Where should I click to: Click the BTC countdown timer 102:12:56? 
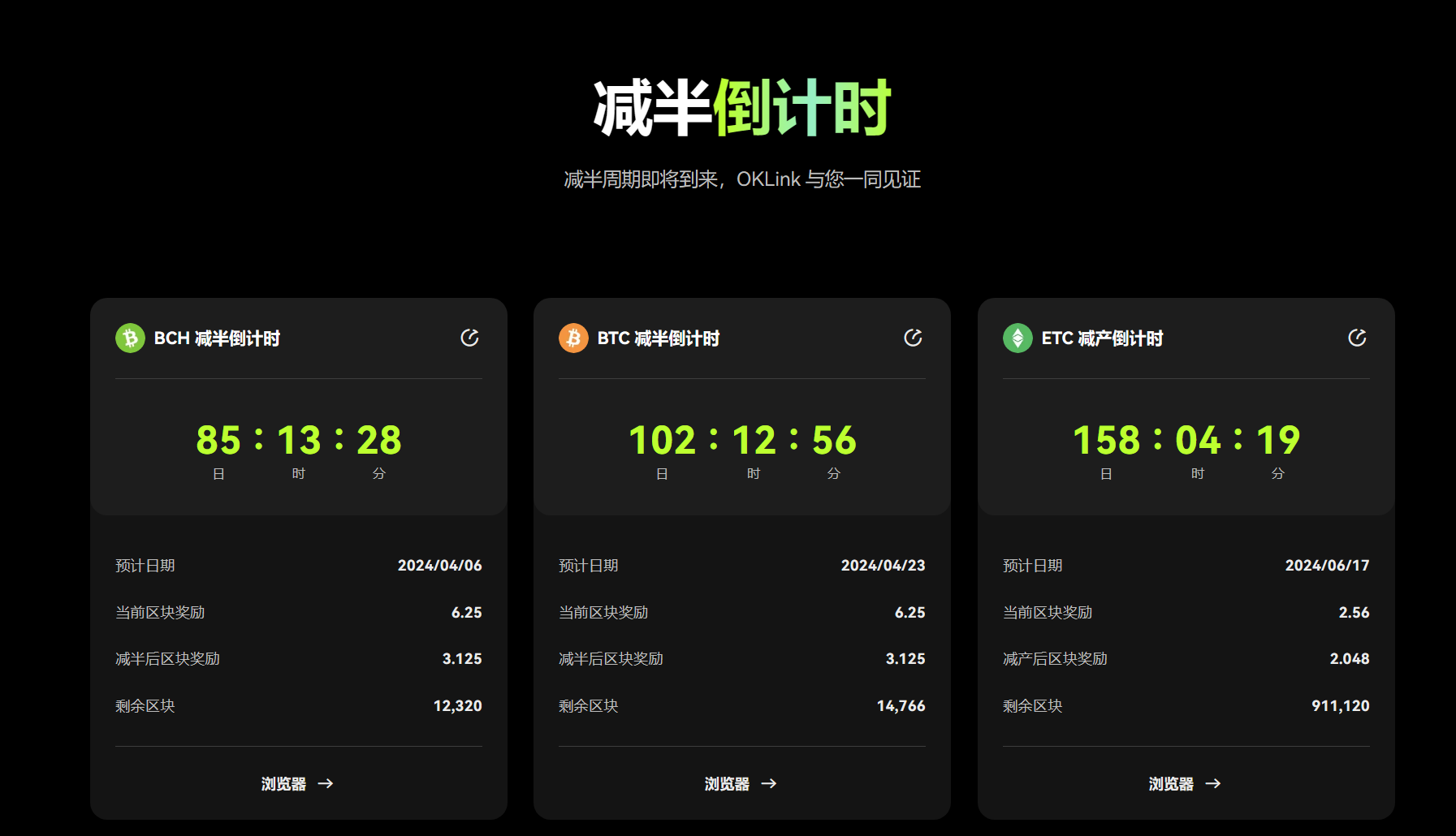tap(742, 440)
